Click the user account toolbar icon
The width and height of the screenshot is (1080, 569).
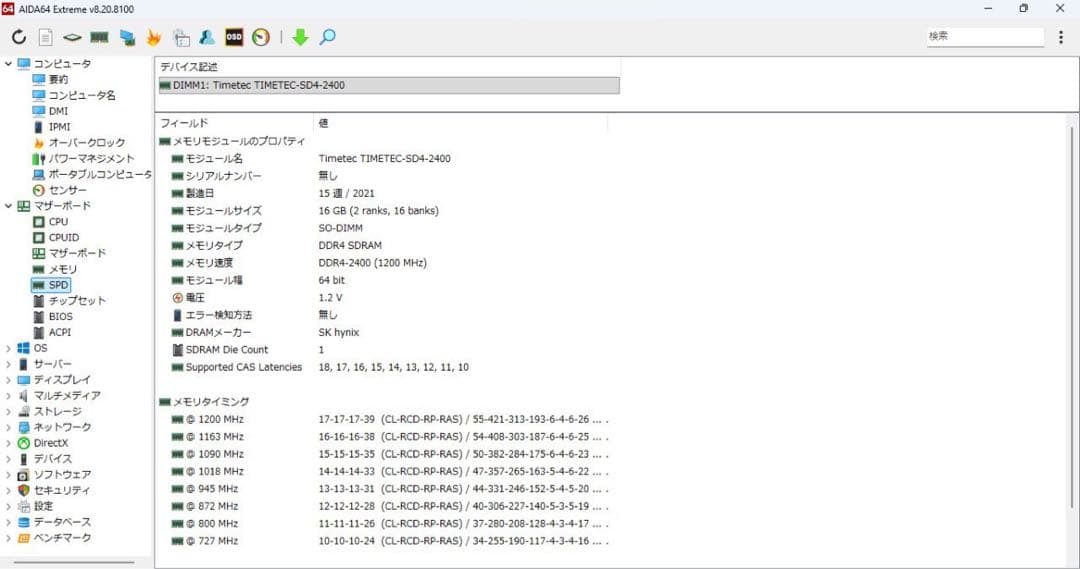point(207,37)
